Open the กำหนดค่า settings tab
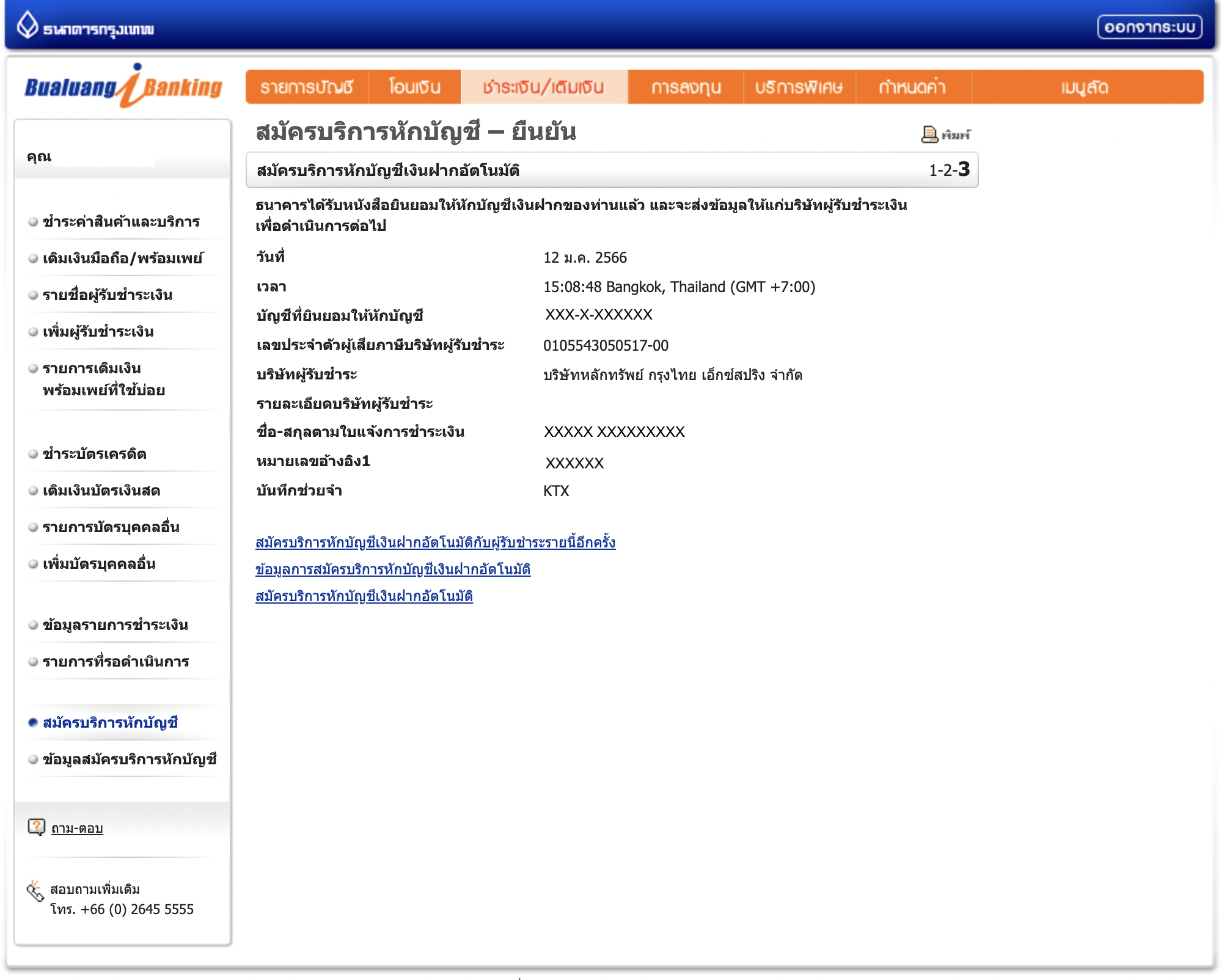Image resolution: width=1227 pixels, height=980 pixels. (912, 87)
